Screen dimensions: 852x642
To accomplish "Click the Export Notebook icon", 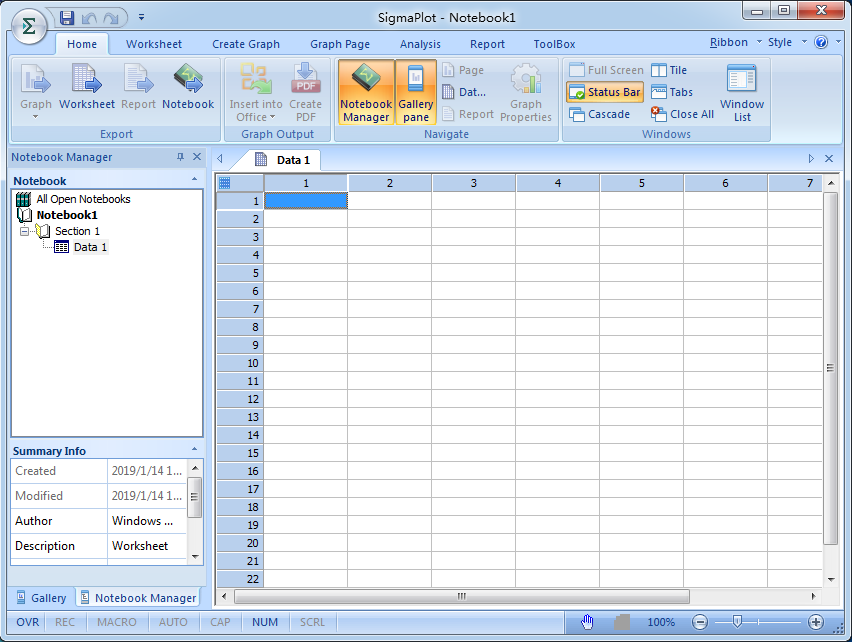I will tap(188, 79).
